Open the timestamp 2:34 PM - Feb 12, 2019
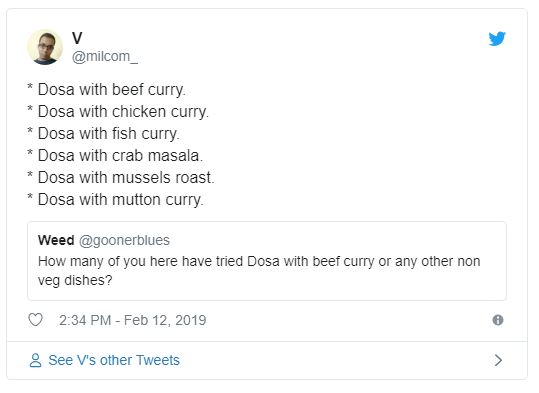The height and width of the screenshot is (393, 539). click(x=132, y=320)
